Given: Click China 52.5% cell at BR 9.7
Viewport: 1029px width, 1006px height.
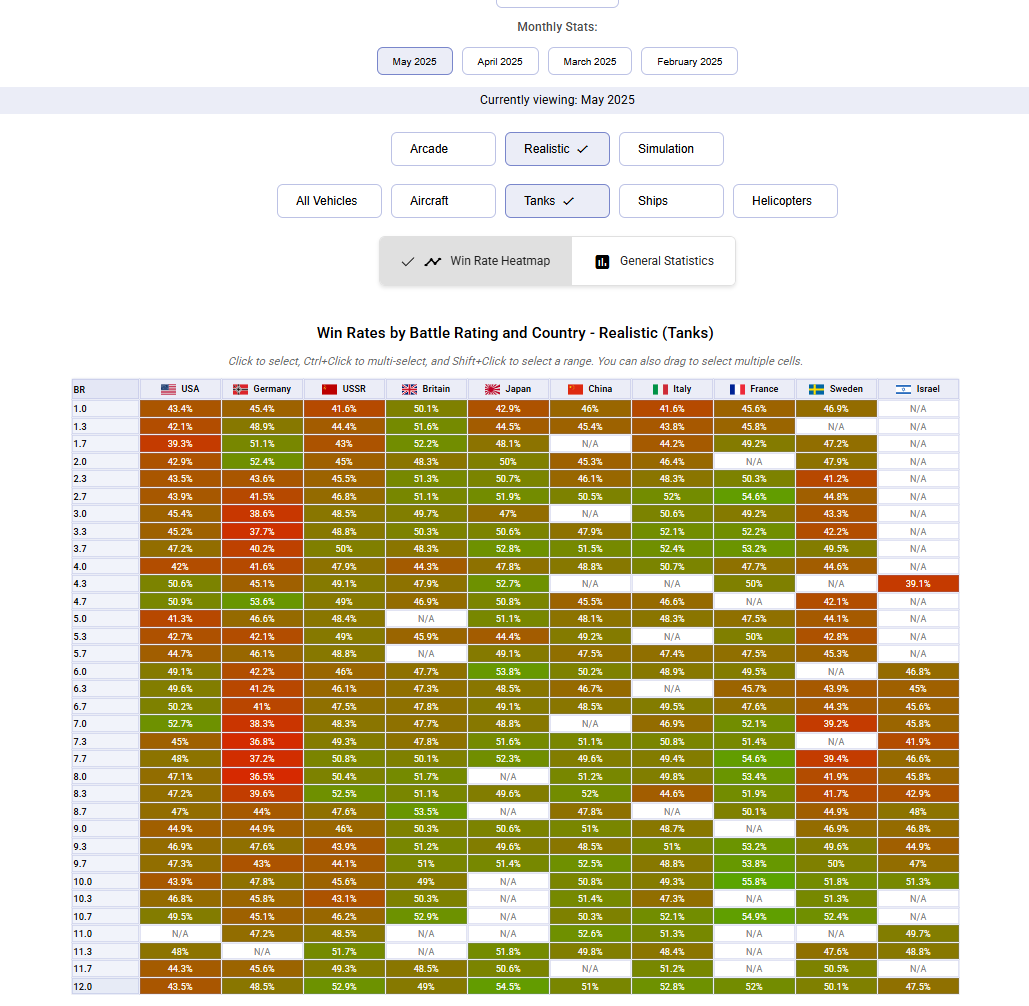Looking at the screenshot, I should click(590, 864).
